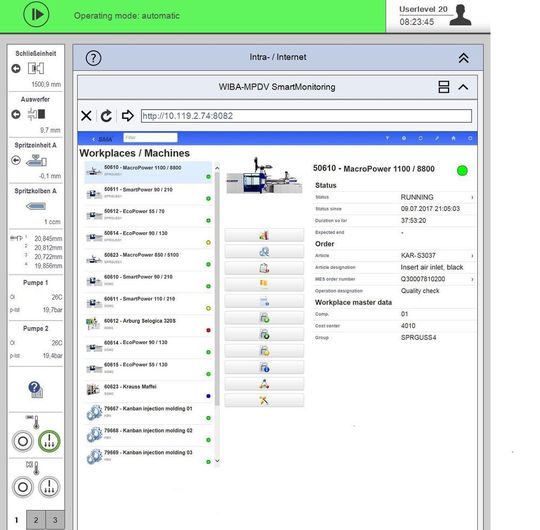Image resolution: width=540 pixels, height=530 pixels.
Task: Expand the Article KAR-S3037 chevron
Action: click(472, 256)
